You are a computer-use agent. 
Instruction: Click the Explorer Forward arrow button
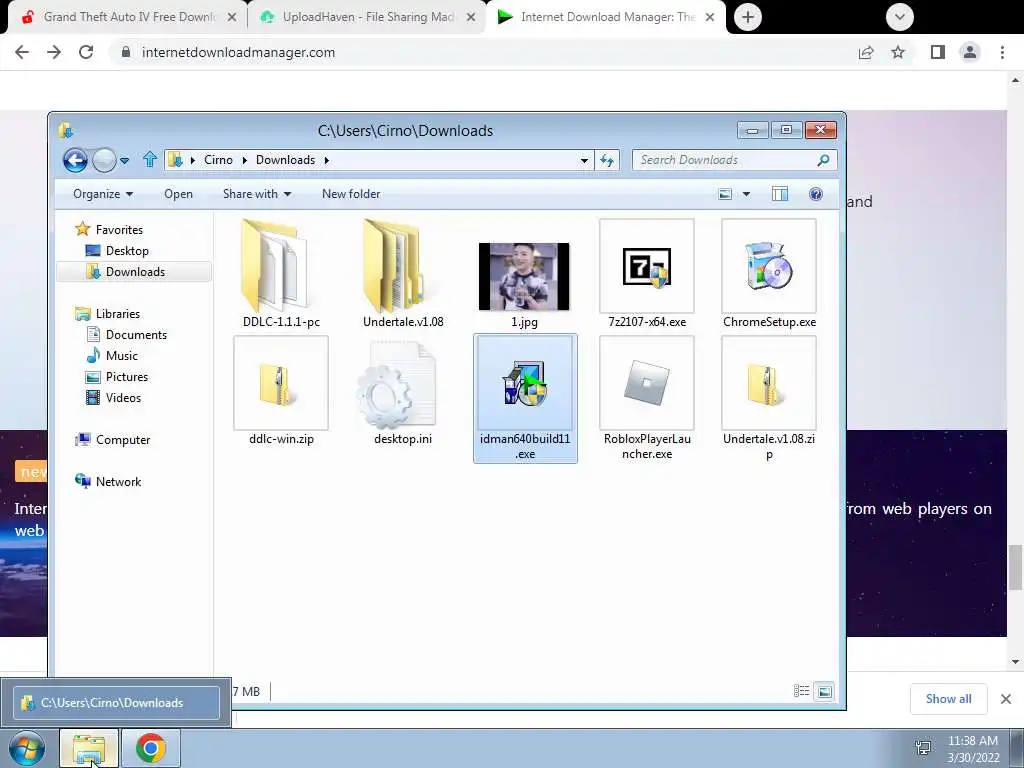[x=104, y=160]
